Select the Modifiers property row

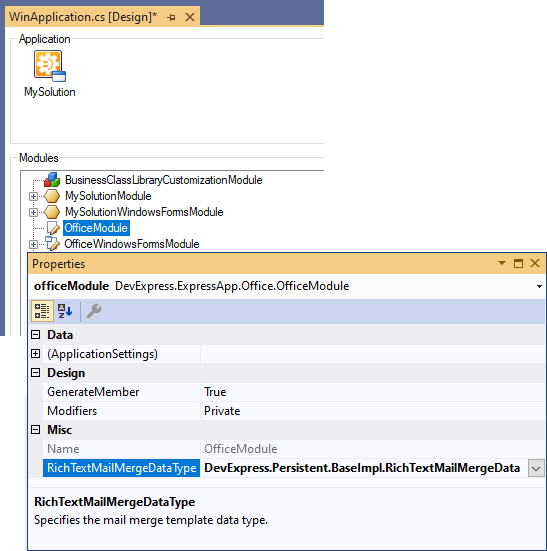294,411
